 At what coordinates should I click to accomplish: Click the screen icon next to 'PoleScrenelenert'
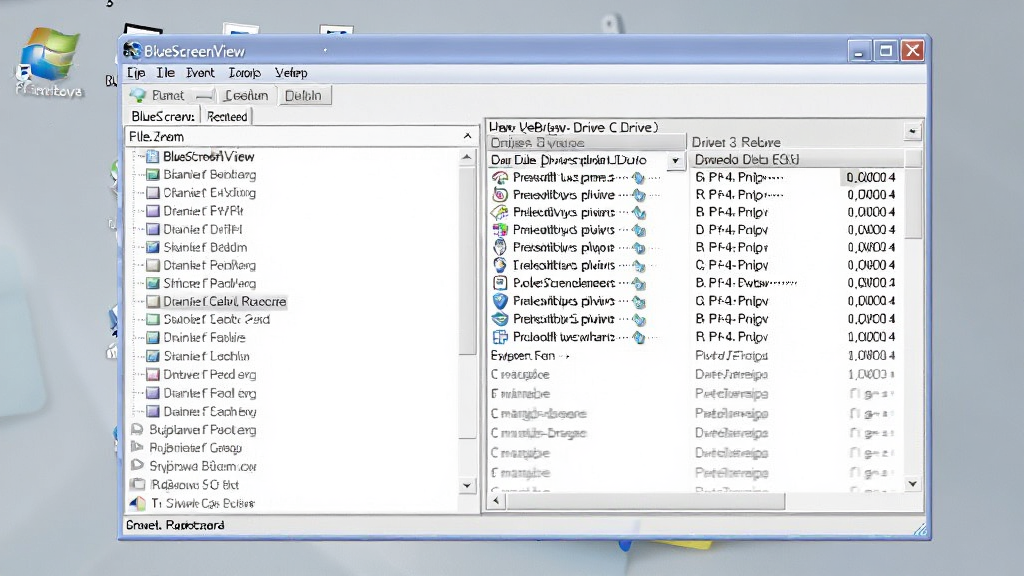click(x=500, y=283)
